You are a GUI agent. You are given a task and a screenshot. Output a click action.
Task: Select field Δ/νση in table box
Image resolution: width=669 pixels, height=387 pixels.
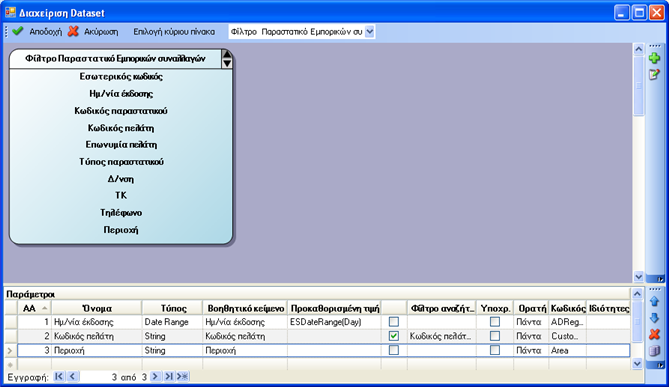click(x=121, y=179)
